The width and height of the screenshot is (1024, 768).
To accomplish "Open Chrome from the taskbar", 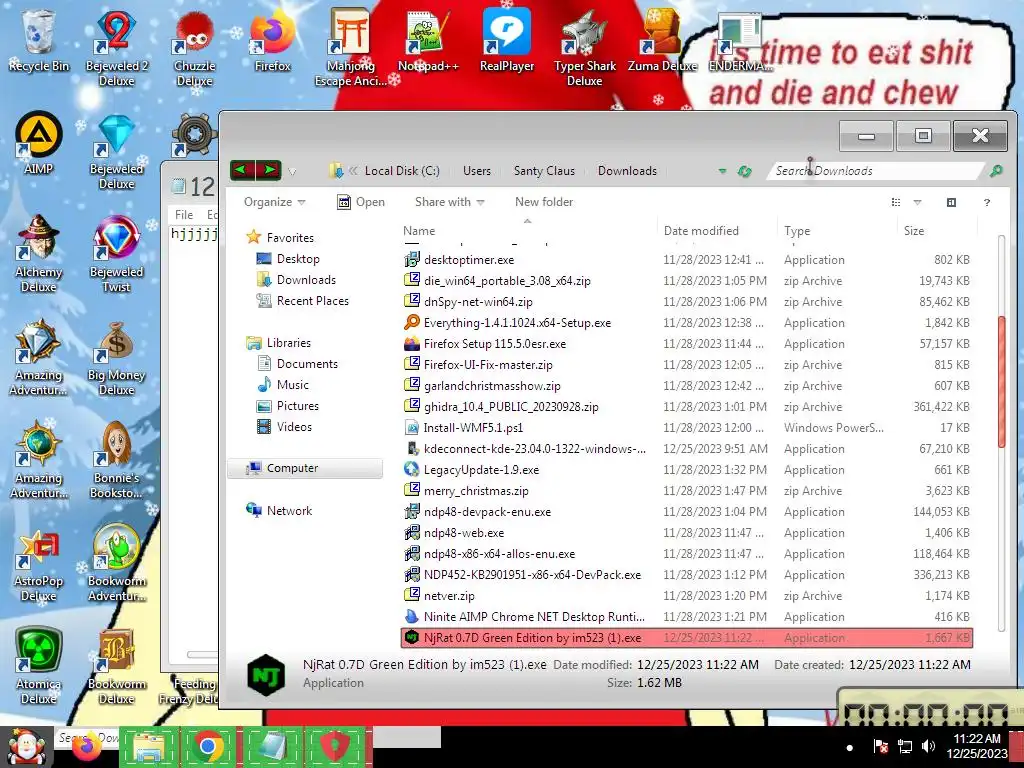I will (x=208, y=746).
